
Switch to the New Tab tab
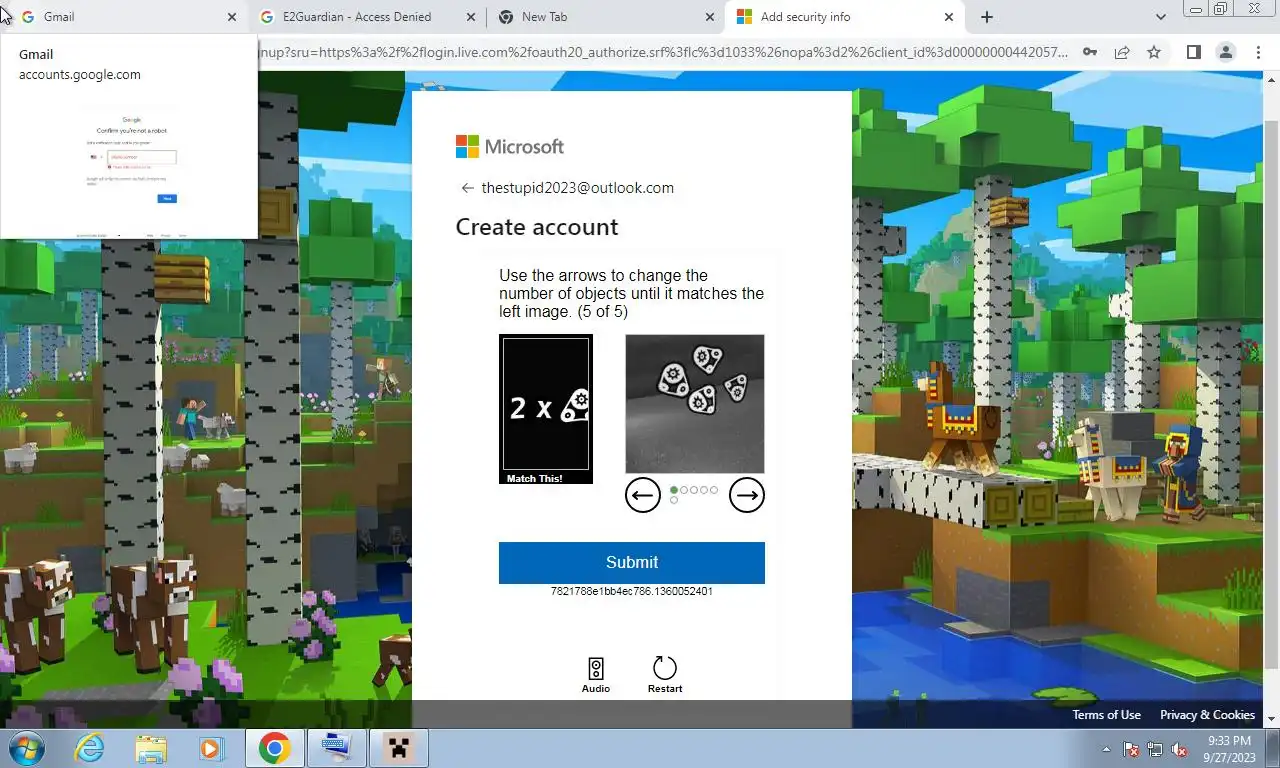[606, 17]
